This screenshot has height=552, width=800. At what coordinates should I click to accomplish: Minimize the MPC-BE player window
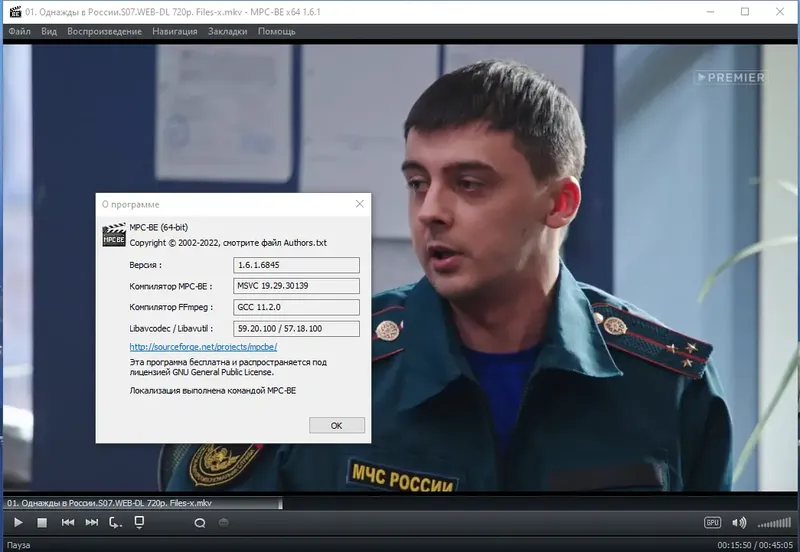pyautogui.click(x=710, y=11)
